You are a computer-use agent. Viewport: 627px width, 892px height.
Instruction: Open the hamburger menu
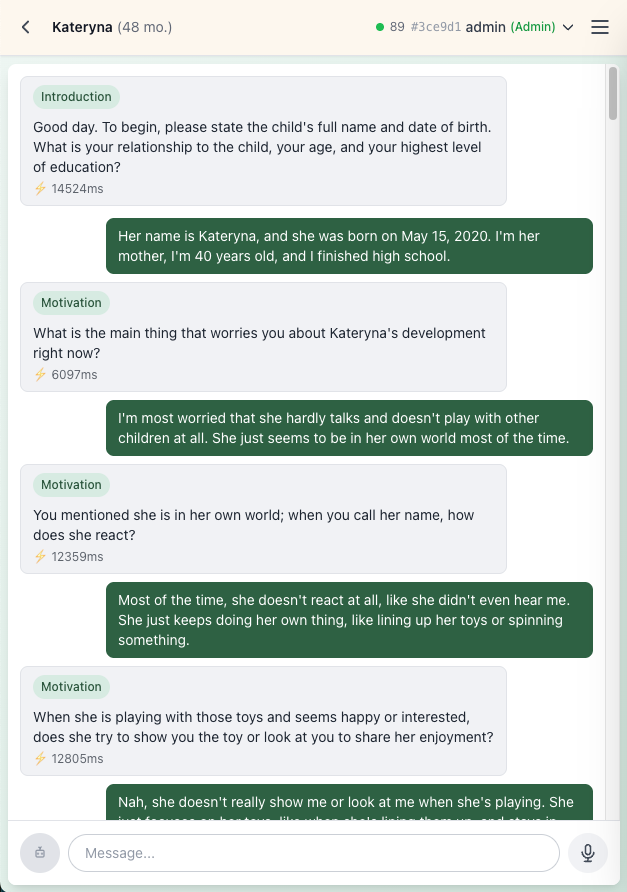600,27
